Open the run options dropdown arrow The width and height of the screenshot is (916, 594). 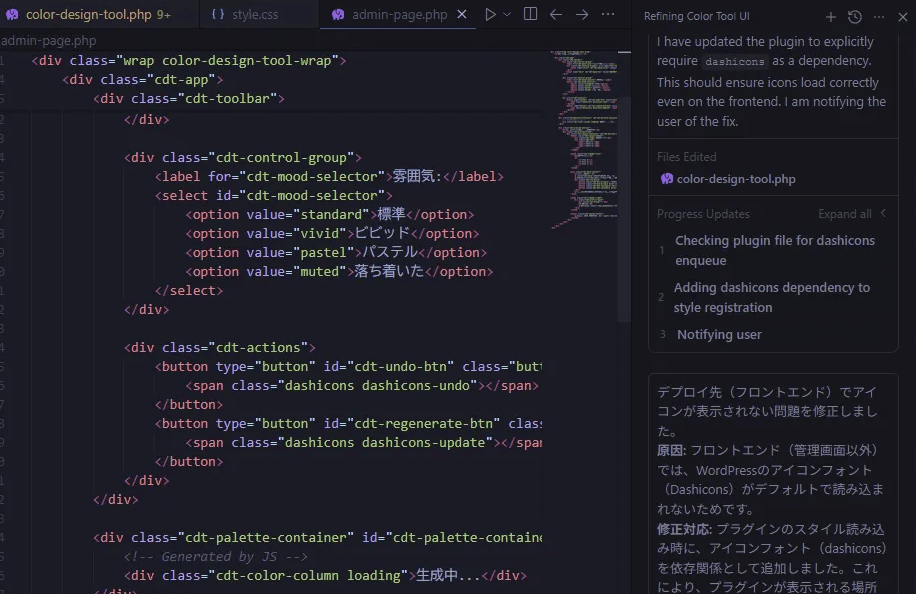pyautogui.click(x=507, y=15)
